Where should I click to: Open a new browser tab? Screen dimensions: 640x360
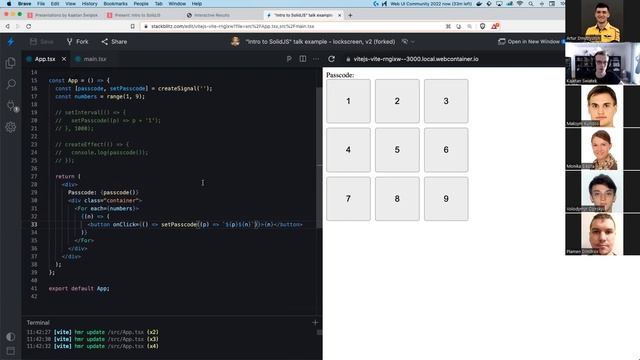coord(350,15)
